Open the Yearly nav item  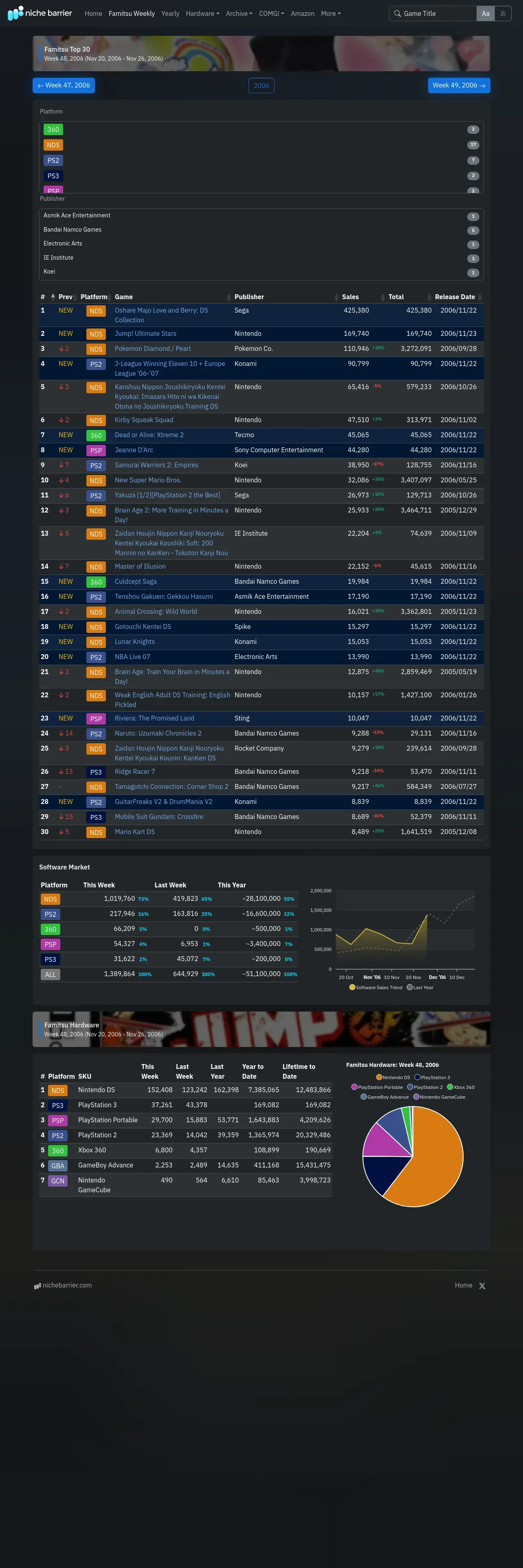(170, 13)
